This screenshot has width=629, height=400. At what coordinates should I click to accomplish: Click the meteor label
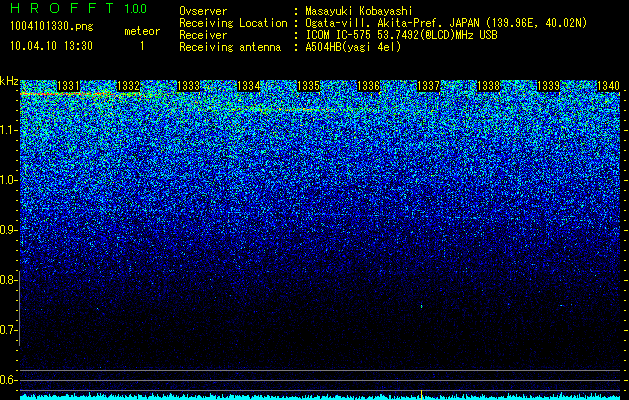click(x=142, y=31)
